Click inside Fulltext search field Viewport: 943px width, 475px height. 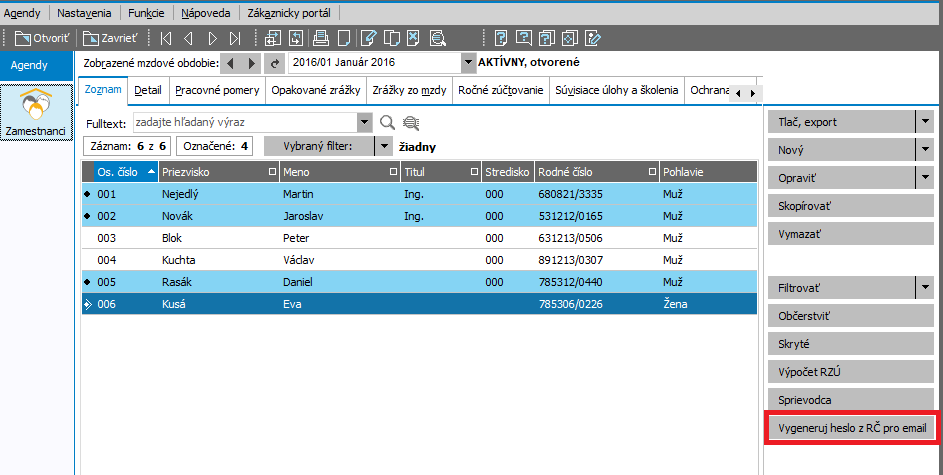click(x=245, y=123)
